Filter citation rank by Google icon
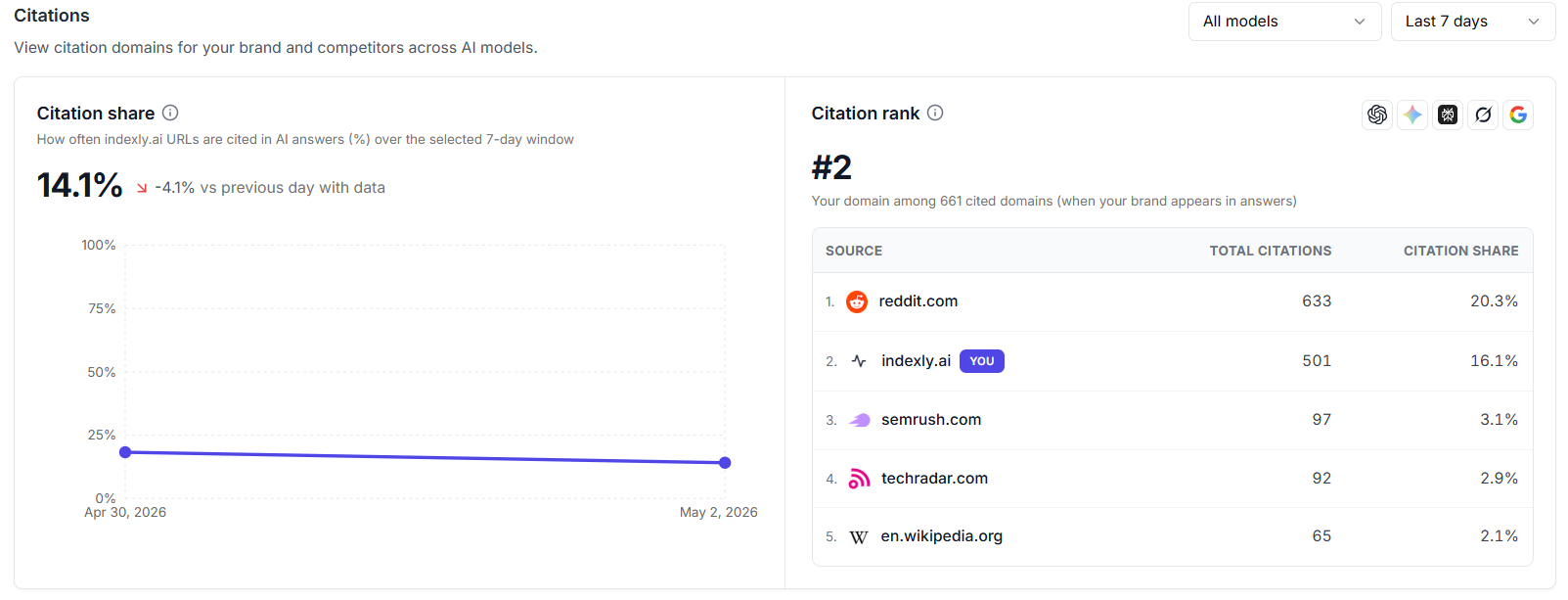 (x=1518, y=115)
